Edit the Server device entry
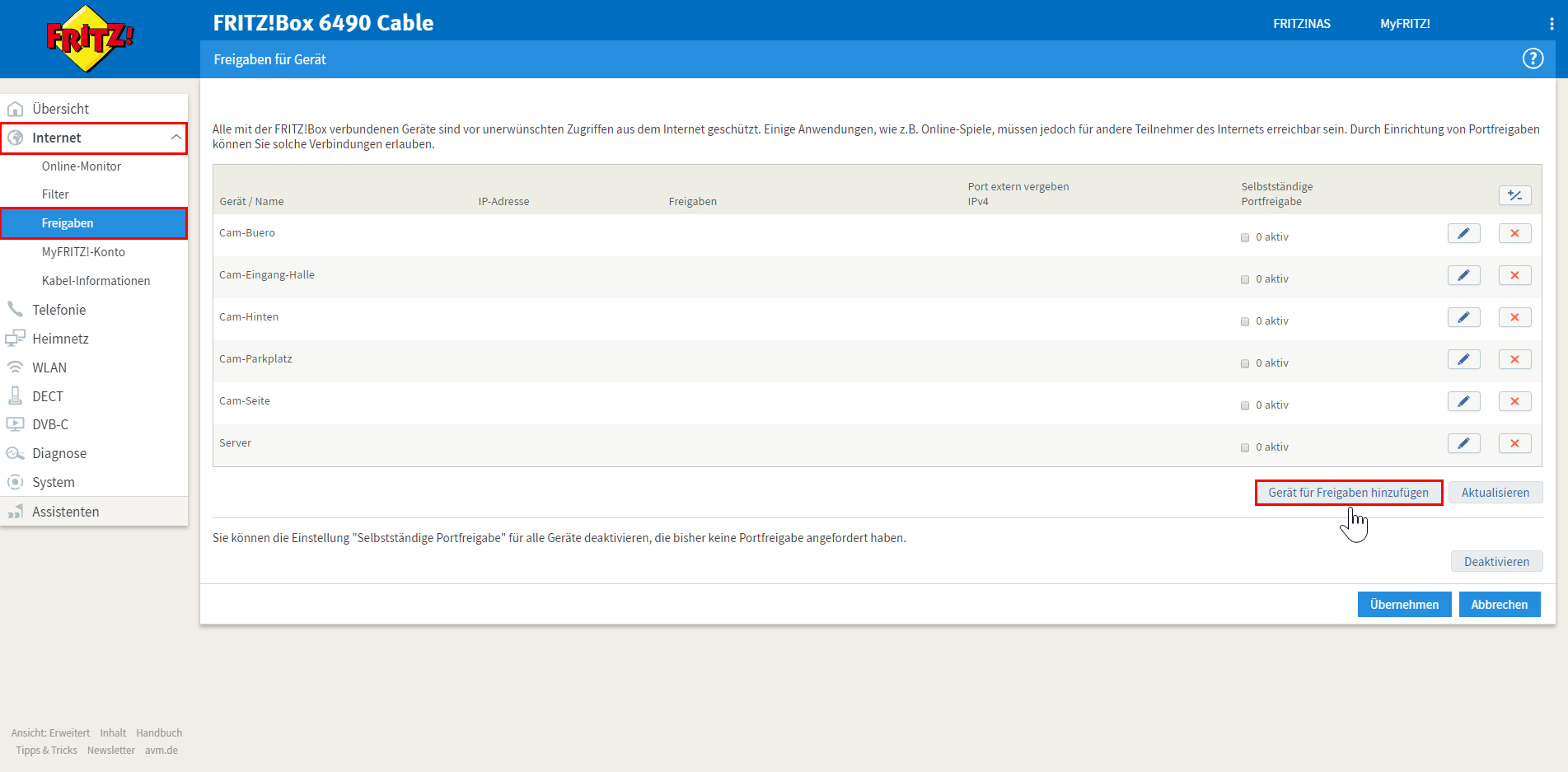1568x772 pixels. [x=1463, y=444]
